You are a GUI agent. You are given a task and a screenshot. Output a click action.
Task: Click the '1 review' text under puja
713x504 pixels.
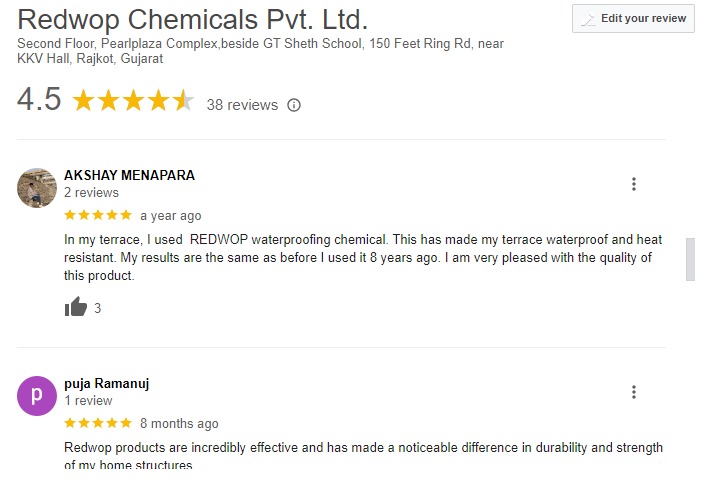(88, 400)
